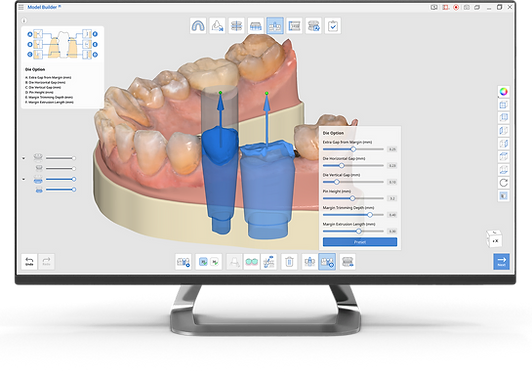Click the hamburger menu next to Model Builder
The width and height of the screenshot is (532, 380).
[21, 7]
